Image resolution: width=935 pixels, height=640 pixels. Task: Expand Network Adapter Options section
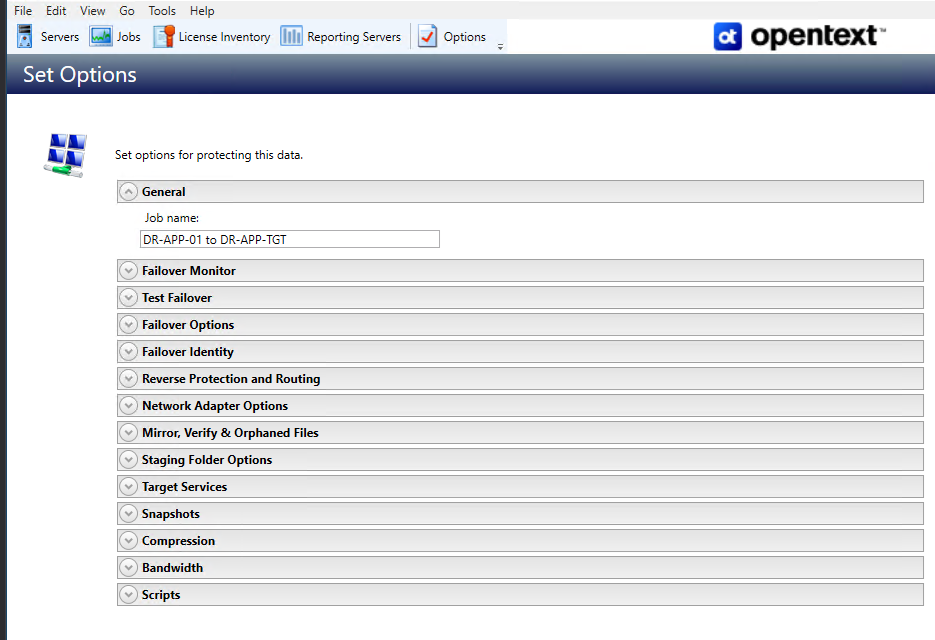pos(128,406)
